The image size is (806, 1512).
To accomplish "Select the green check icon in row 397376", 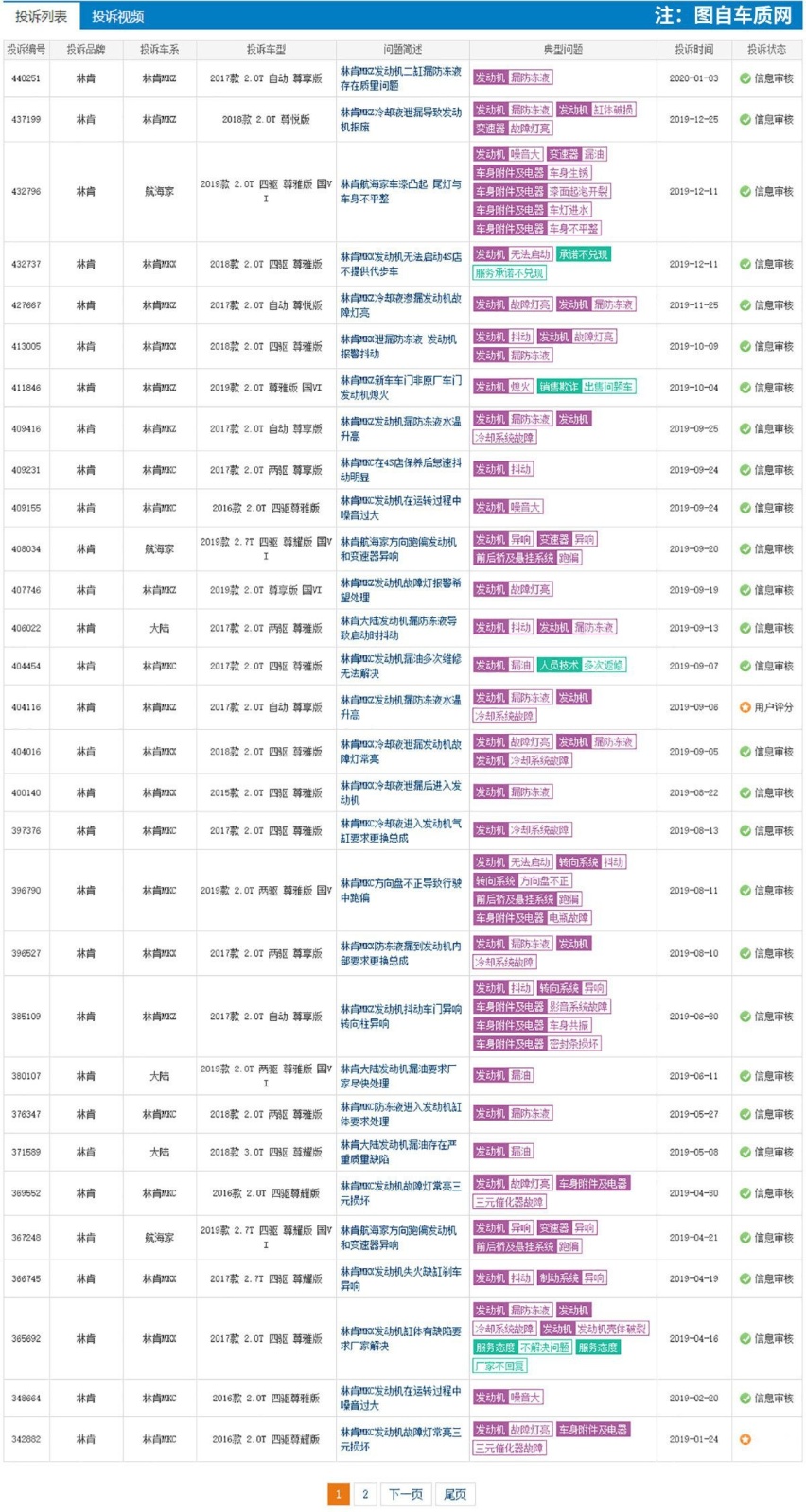I will click(x=745, y=831).
